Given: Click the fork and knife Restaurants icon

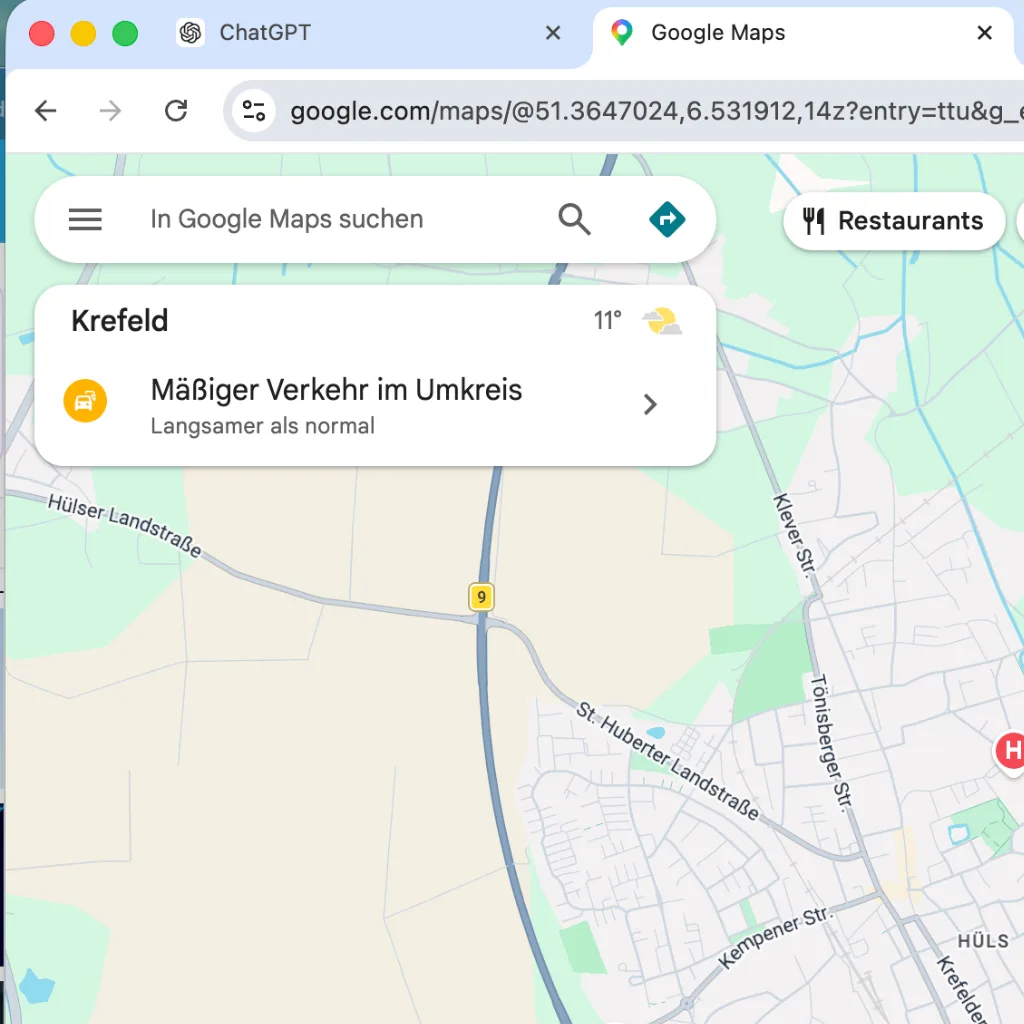Looking at the screenshot, I should coord(814,220).
